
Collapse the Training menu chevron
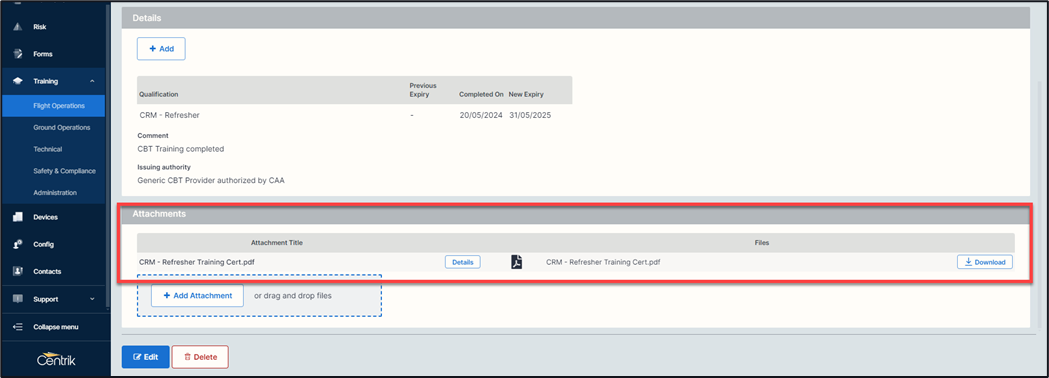[92, 81]
